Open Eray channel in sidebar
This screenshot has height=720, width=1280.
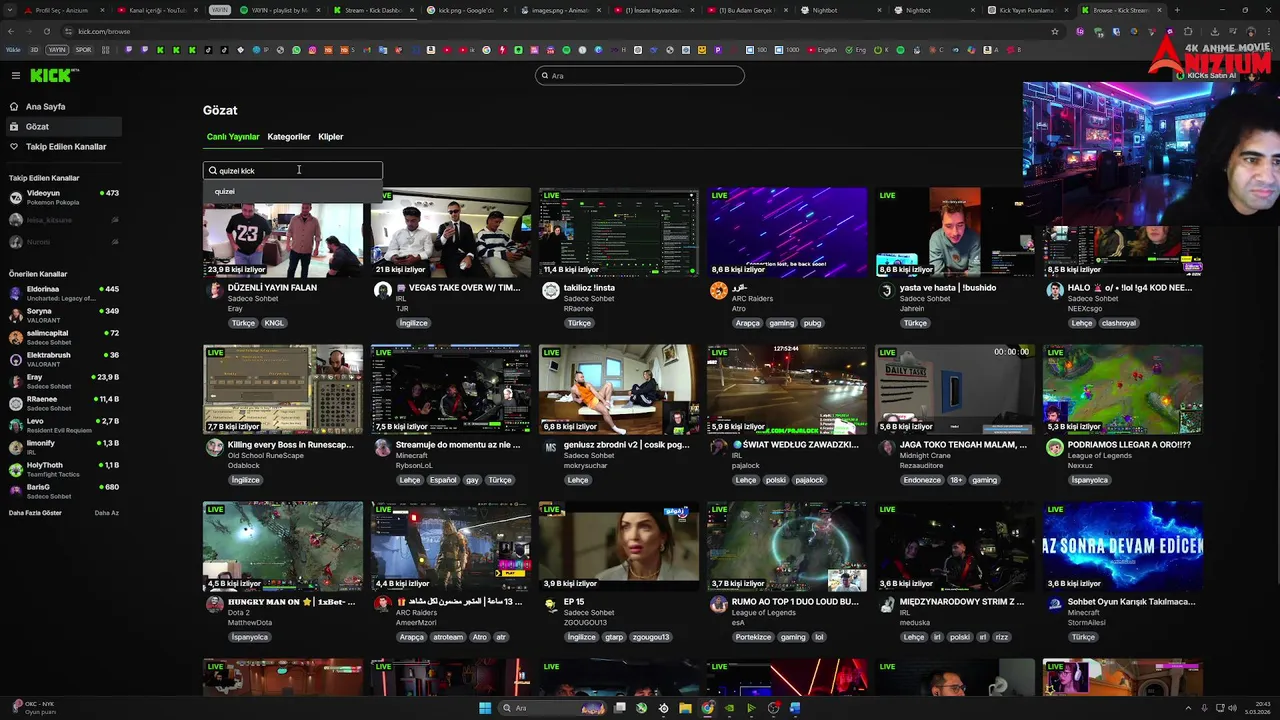[x=64, y=381]
